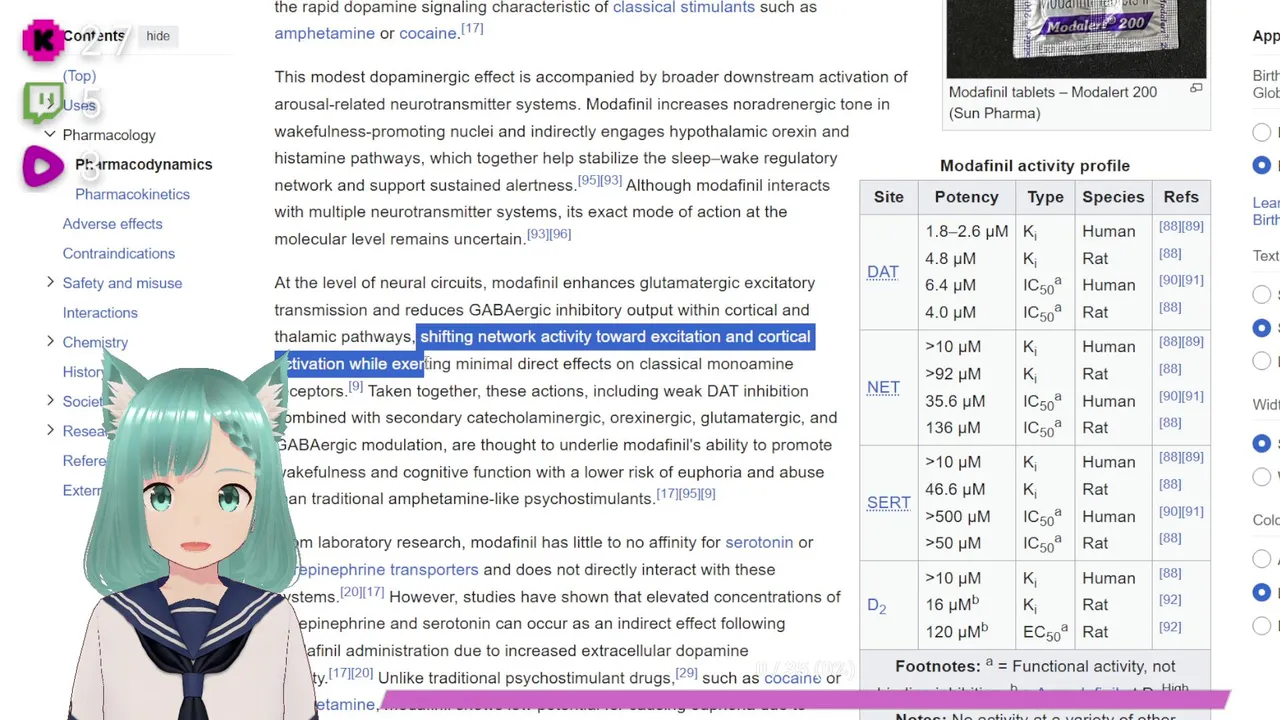Open citation [29] after psychostimulant drugs
The image size is (1280, 720).
[x=686, y=673]
